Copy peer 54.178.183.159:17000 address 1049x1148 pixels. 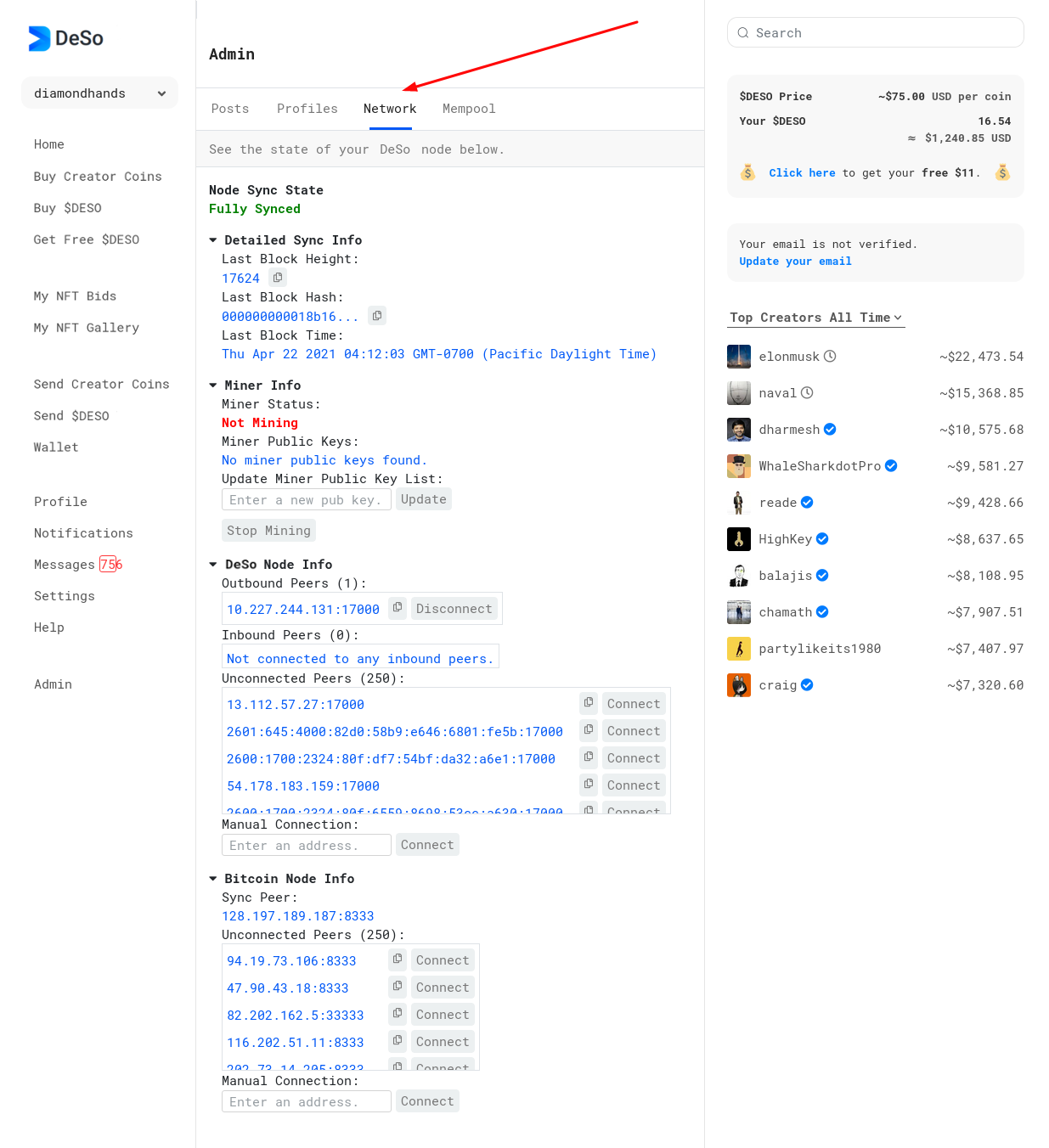tap(589, 785)
